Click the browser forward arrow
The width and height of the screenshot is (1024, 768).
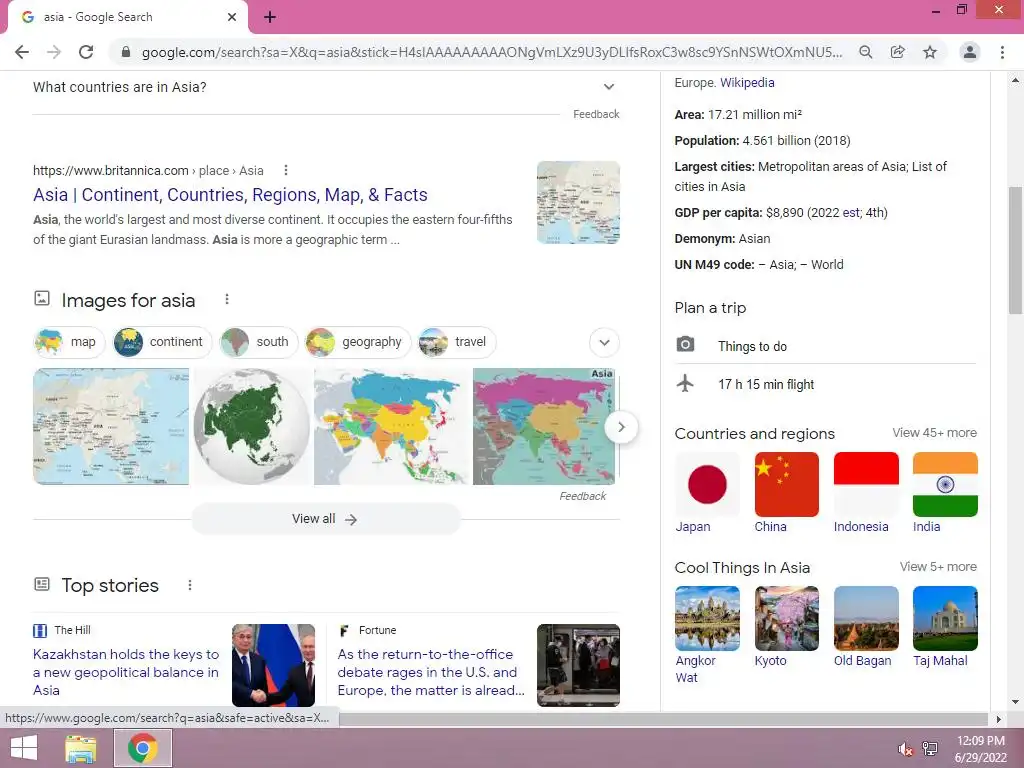(54, 52)
